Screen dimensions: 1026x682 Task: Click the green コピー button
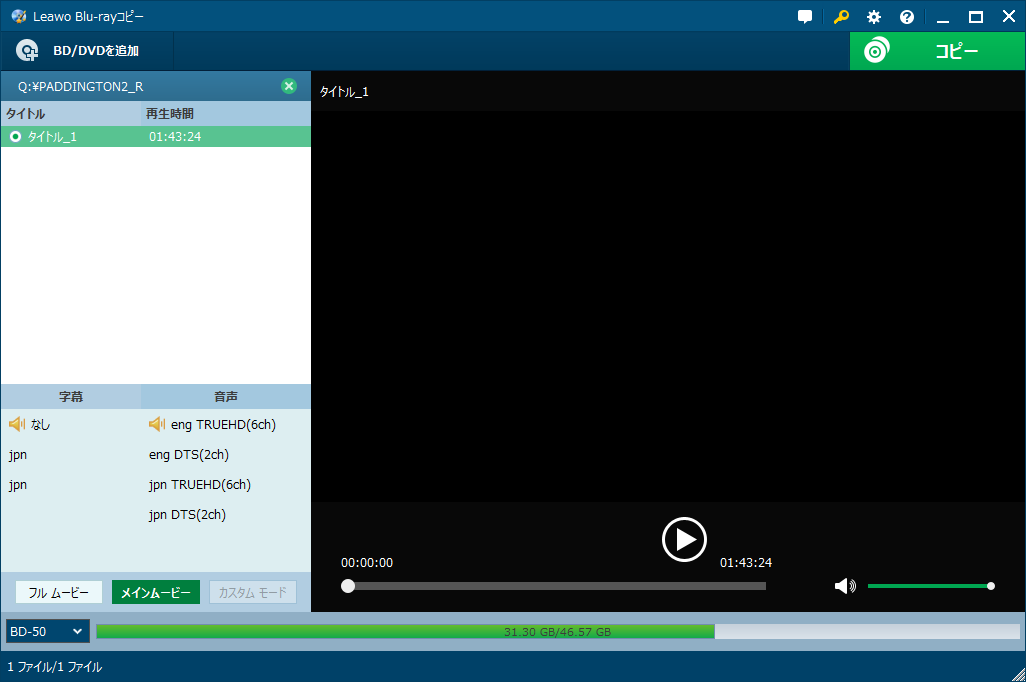[937, 51]
